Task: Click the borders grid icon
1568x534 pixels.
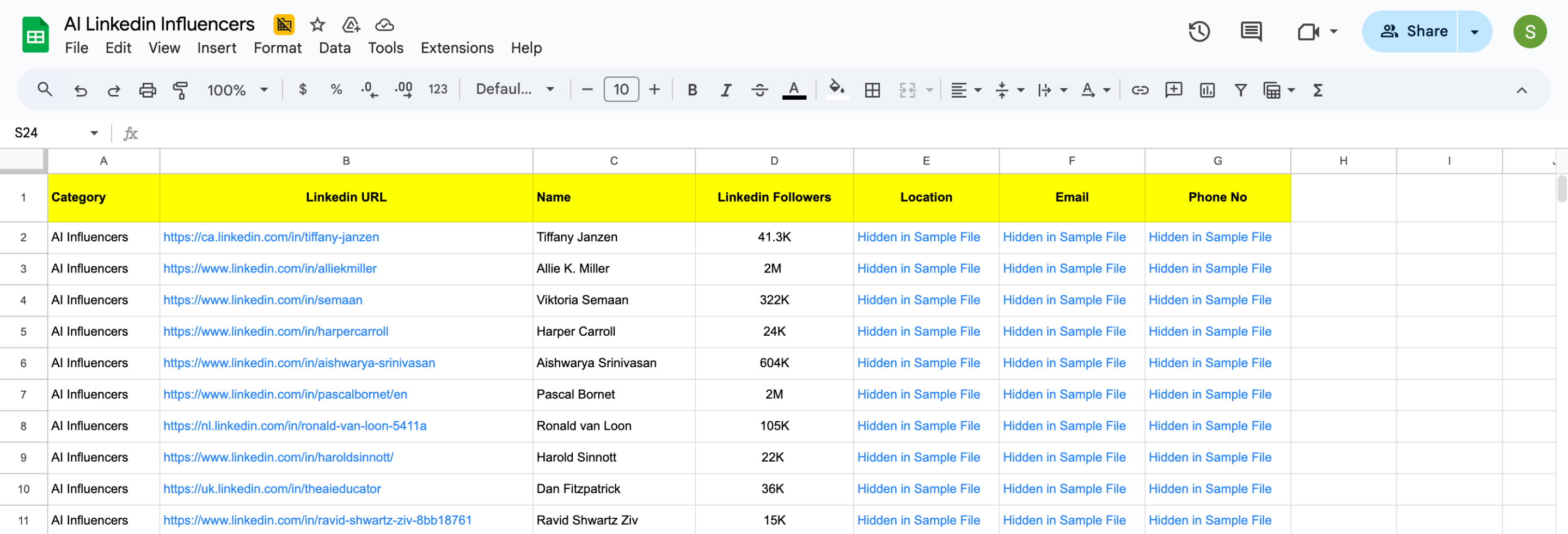Action: [x=872, y=90]
